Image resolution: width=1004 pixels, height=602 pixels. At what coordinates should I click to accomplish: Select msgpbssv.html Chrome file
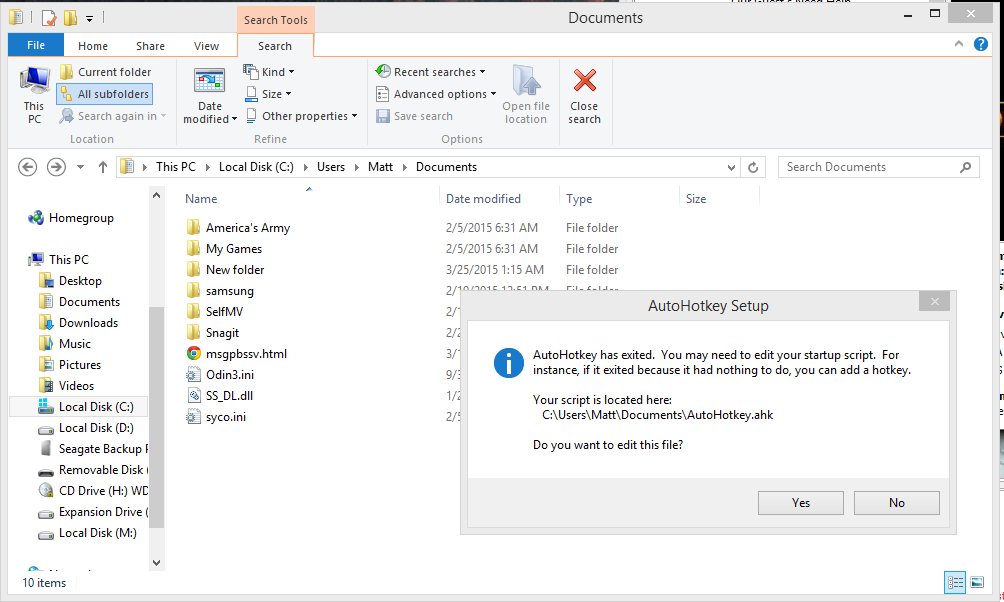click(246, 354)
